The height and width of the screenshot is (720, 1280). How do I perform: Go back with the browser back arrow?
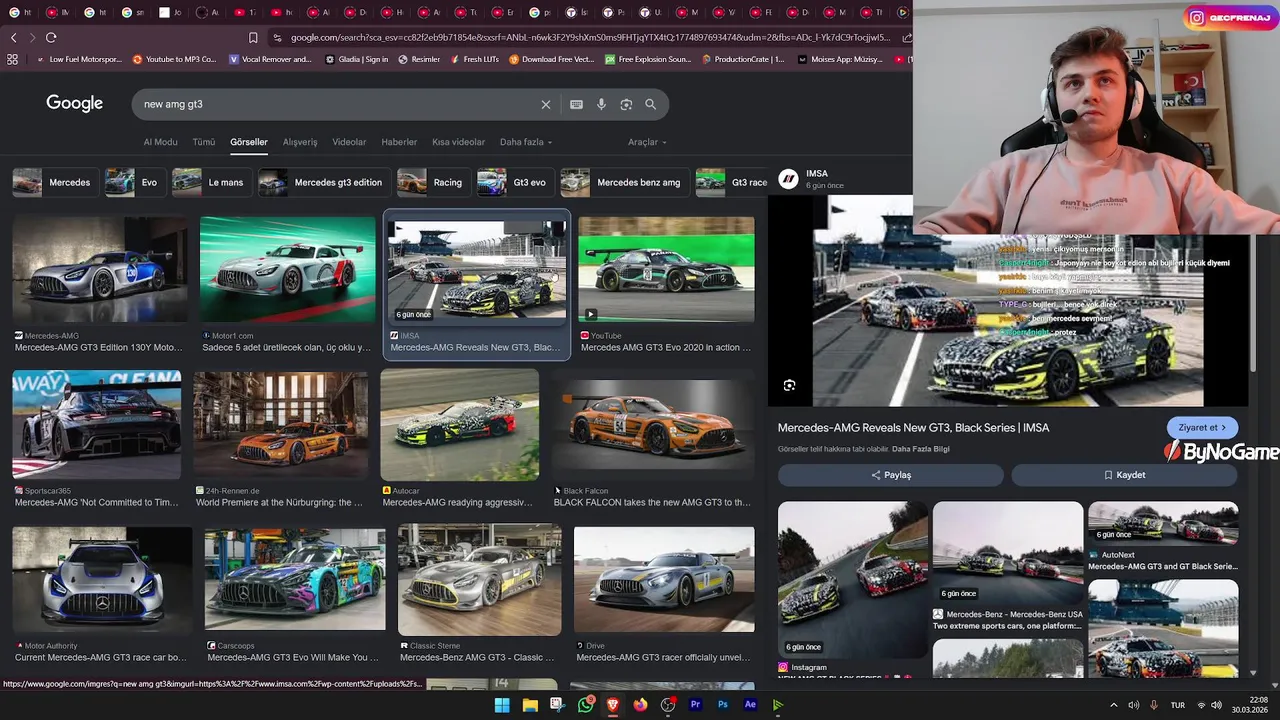[13, 37]
